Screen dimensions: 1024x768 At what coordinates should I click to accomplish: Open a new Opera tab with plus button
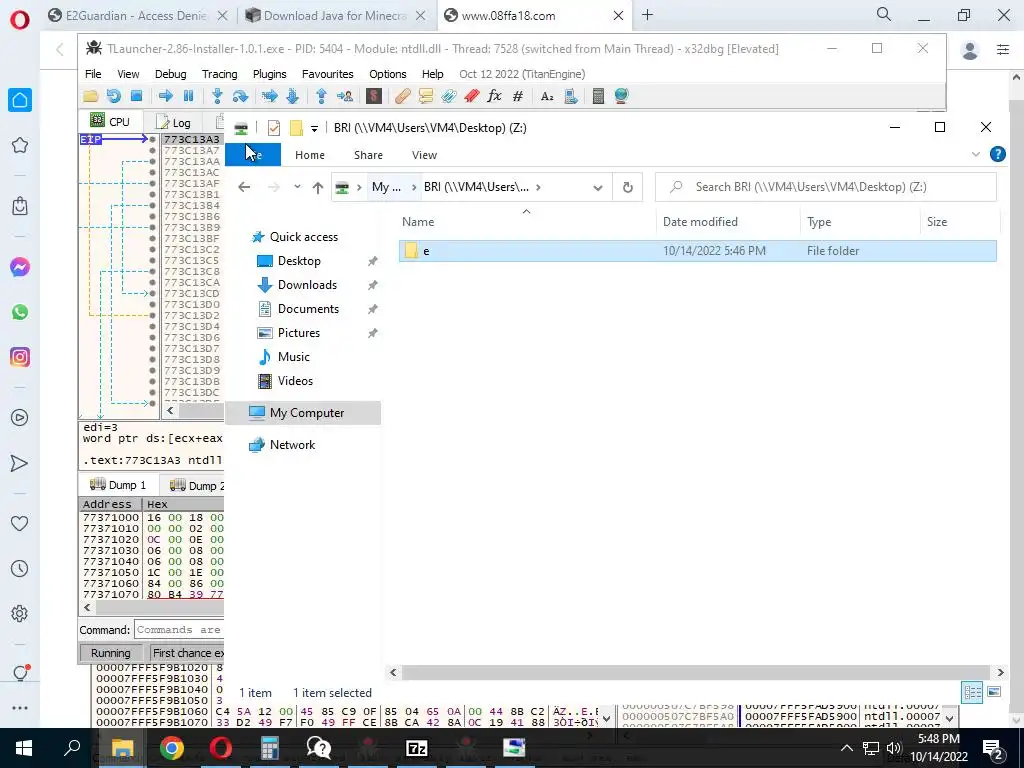[x=647, y=15]
